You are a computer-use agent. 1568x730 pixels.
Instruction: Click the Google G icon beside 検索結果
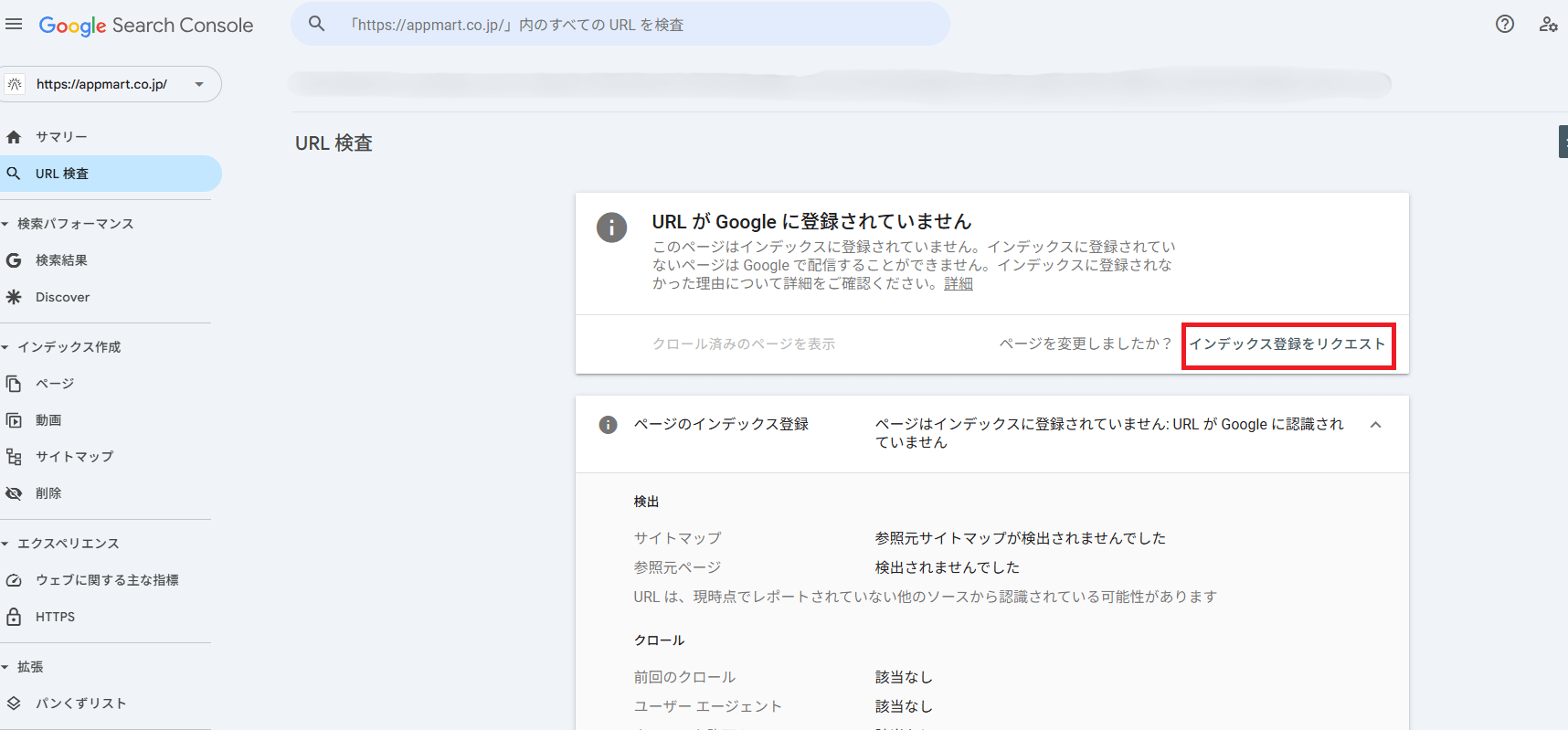[x=14, y=260]
